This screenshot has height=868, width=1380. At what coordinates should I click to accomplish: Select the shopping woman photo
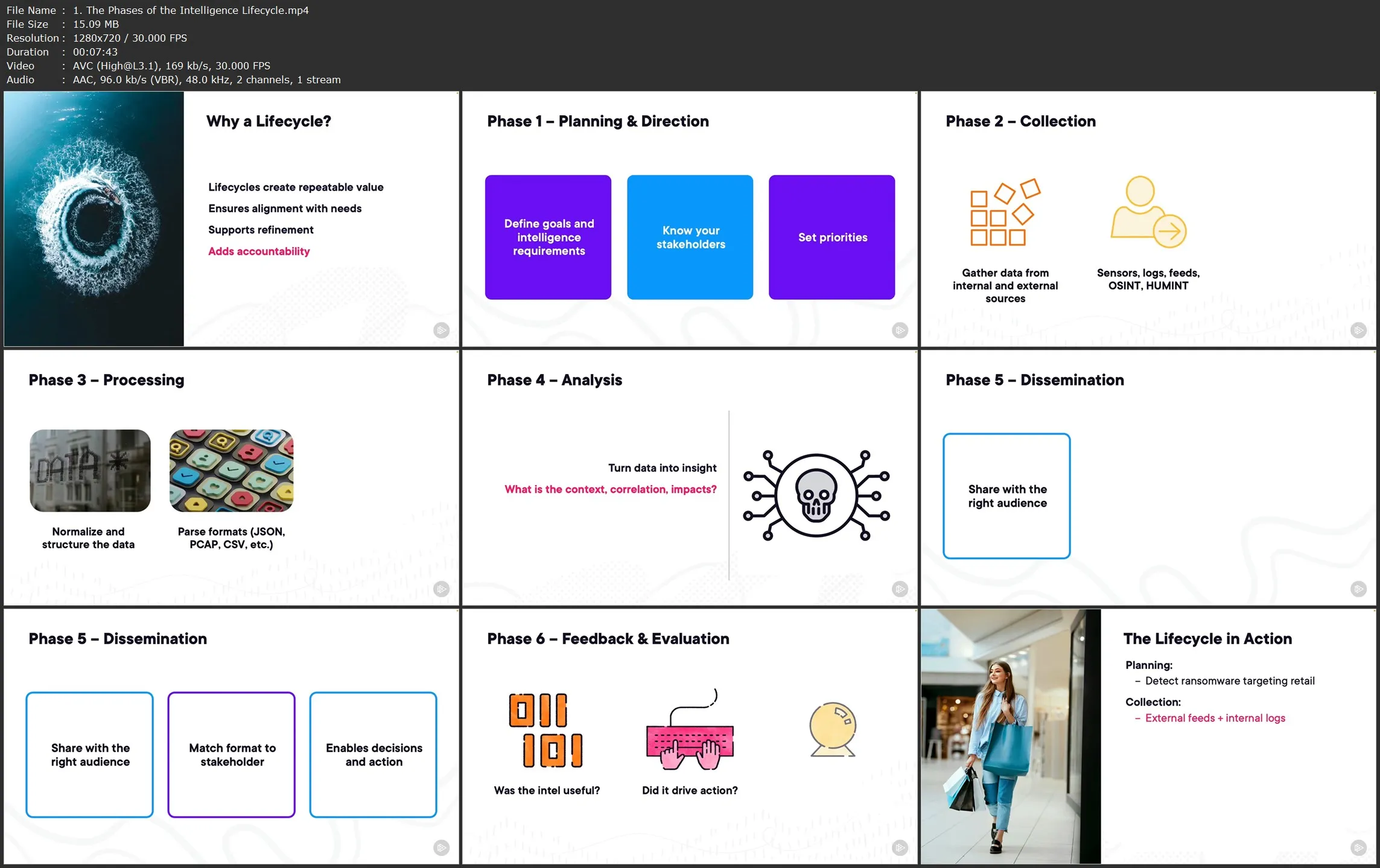[x=1011, y=736]
